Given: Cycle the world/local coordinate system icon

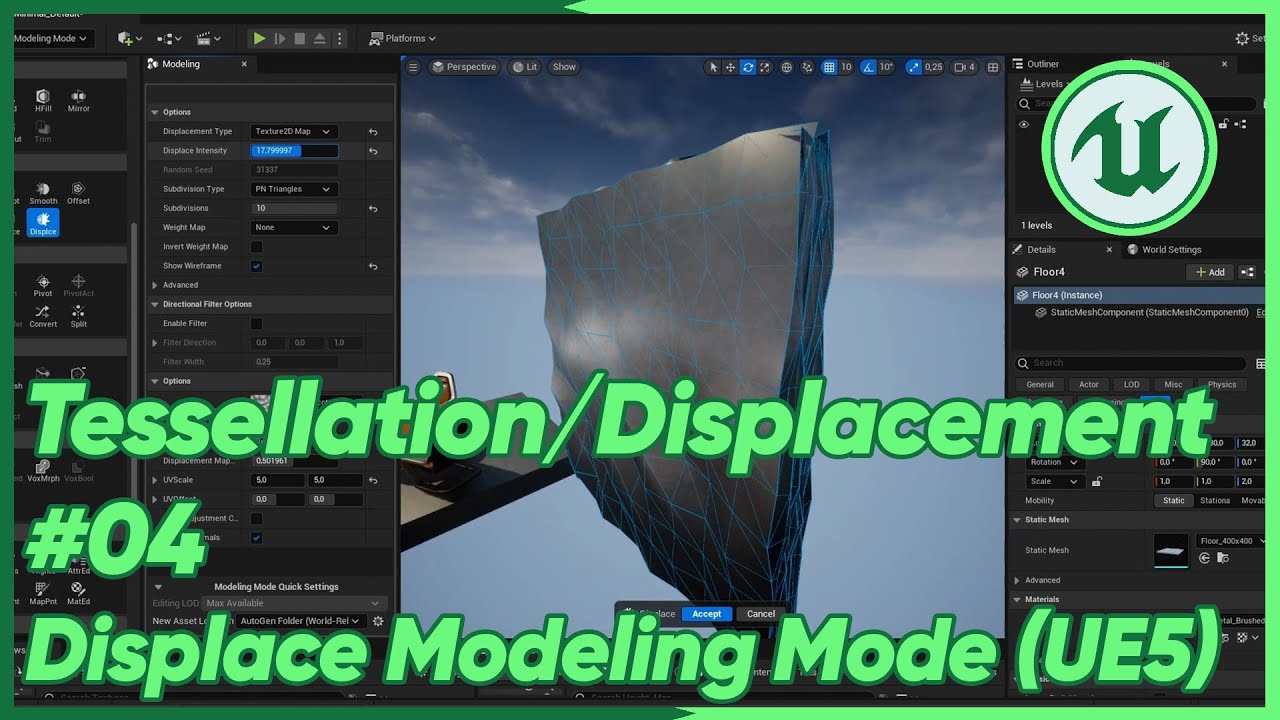Looking at the screenshot, I should [x=787, y=67].
